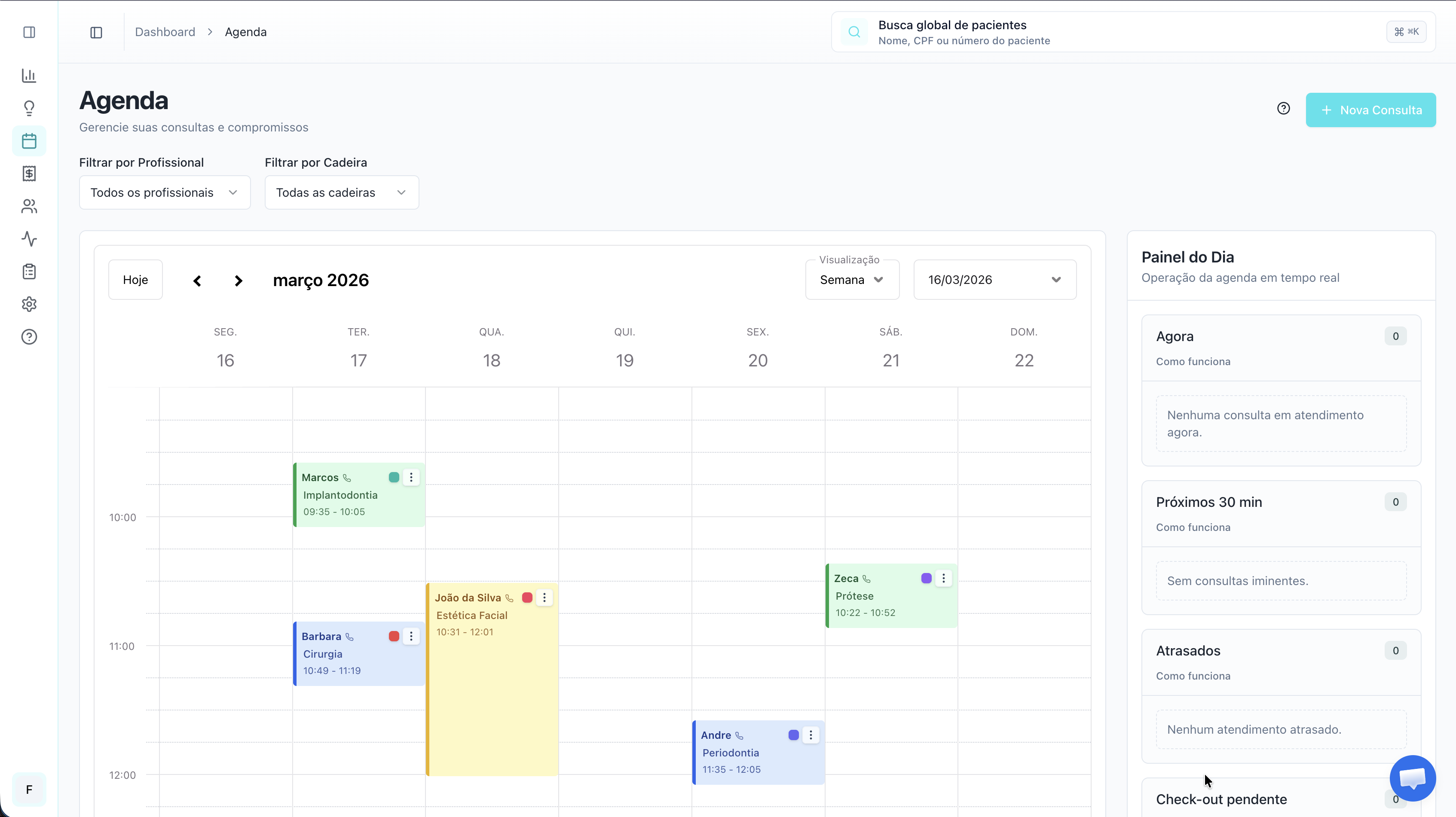
Task: Click the global search magnifier icon
Action: (854, 32)
